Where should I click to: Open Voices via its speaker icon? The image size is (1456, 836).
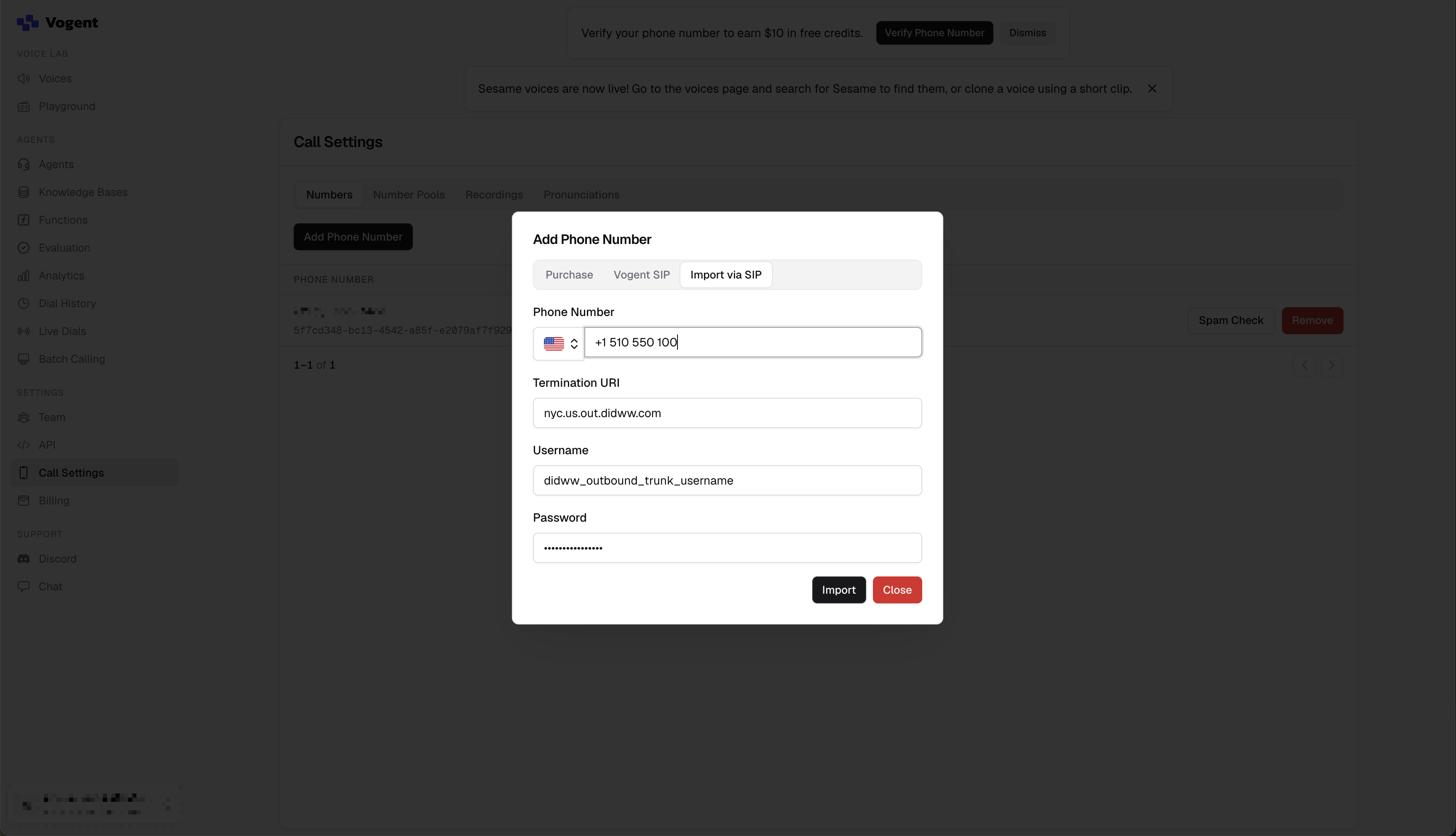[24, 78]
